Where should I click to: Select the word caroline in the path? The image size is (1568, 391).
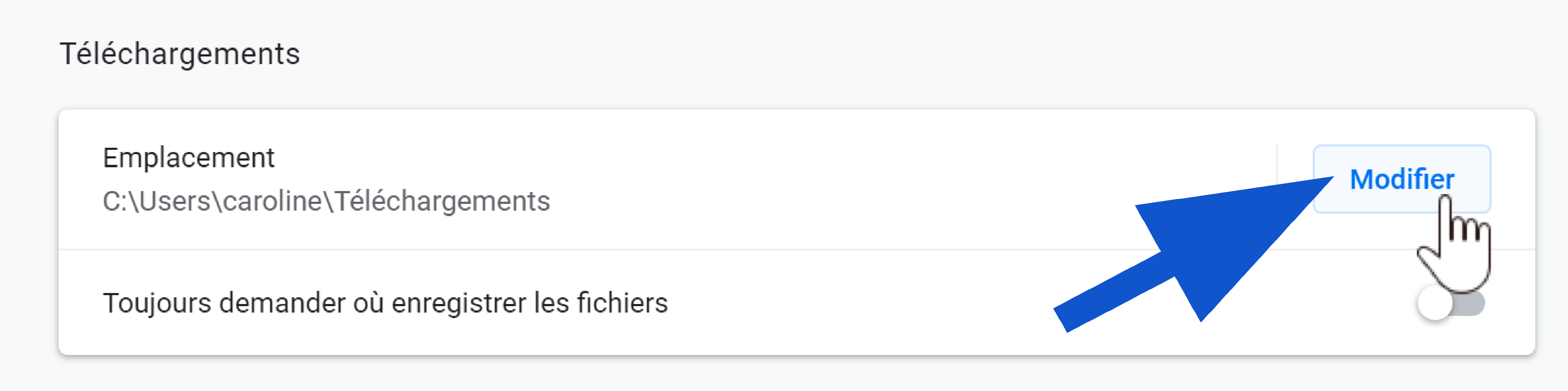coord(273,201)
